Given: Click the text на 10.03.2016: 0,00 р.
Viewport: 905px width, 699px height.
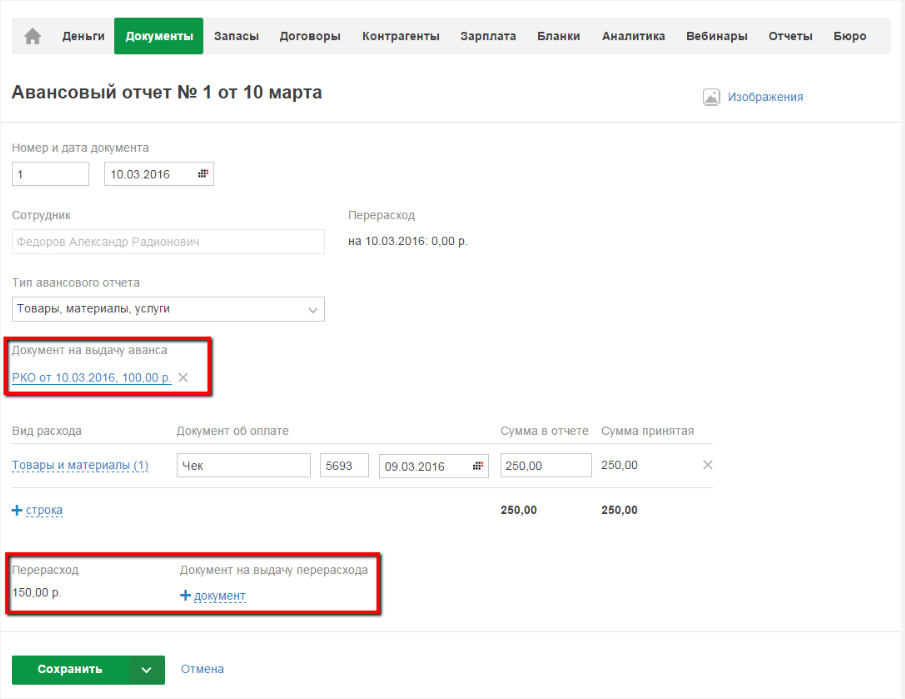Looking at the screenshot, I should [407, 241].
